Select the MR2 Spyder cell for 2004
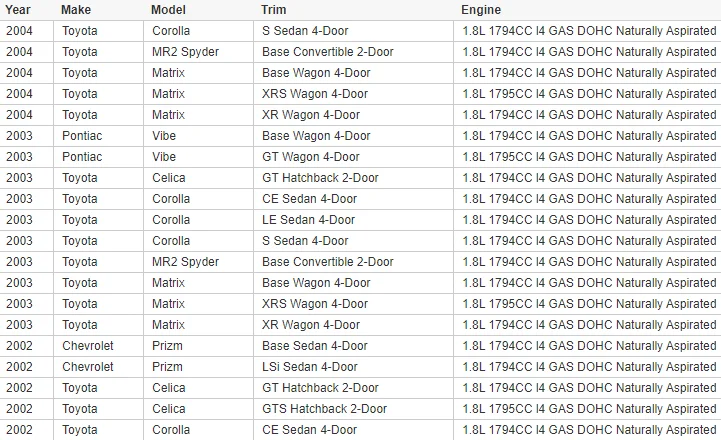721x440 pixels. 185,52
